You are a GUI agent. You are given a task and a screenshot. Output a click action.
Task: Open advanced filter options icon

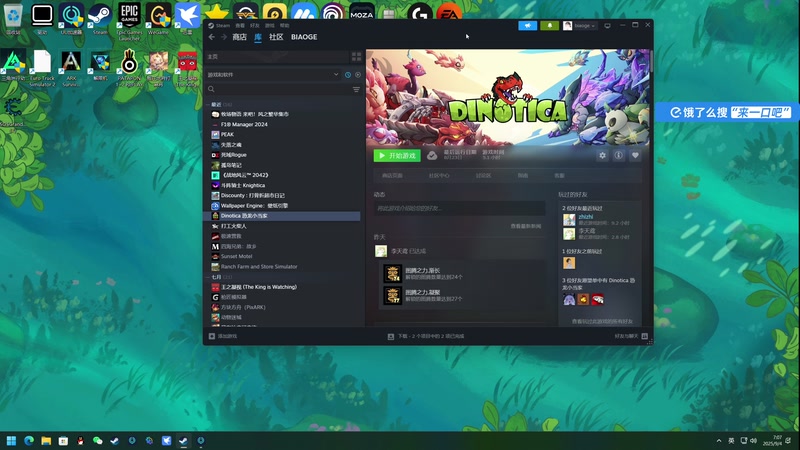[x=356, y=89]
